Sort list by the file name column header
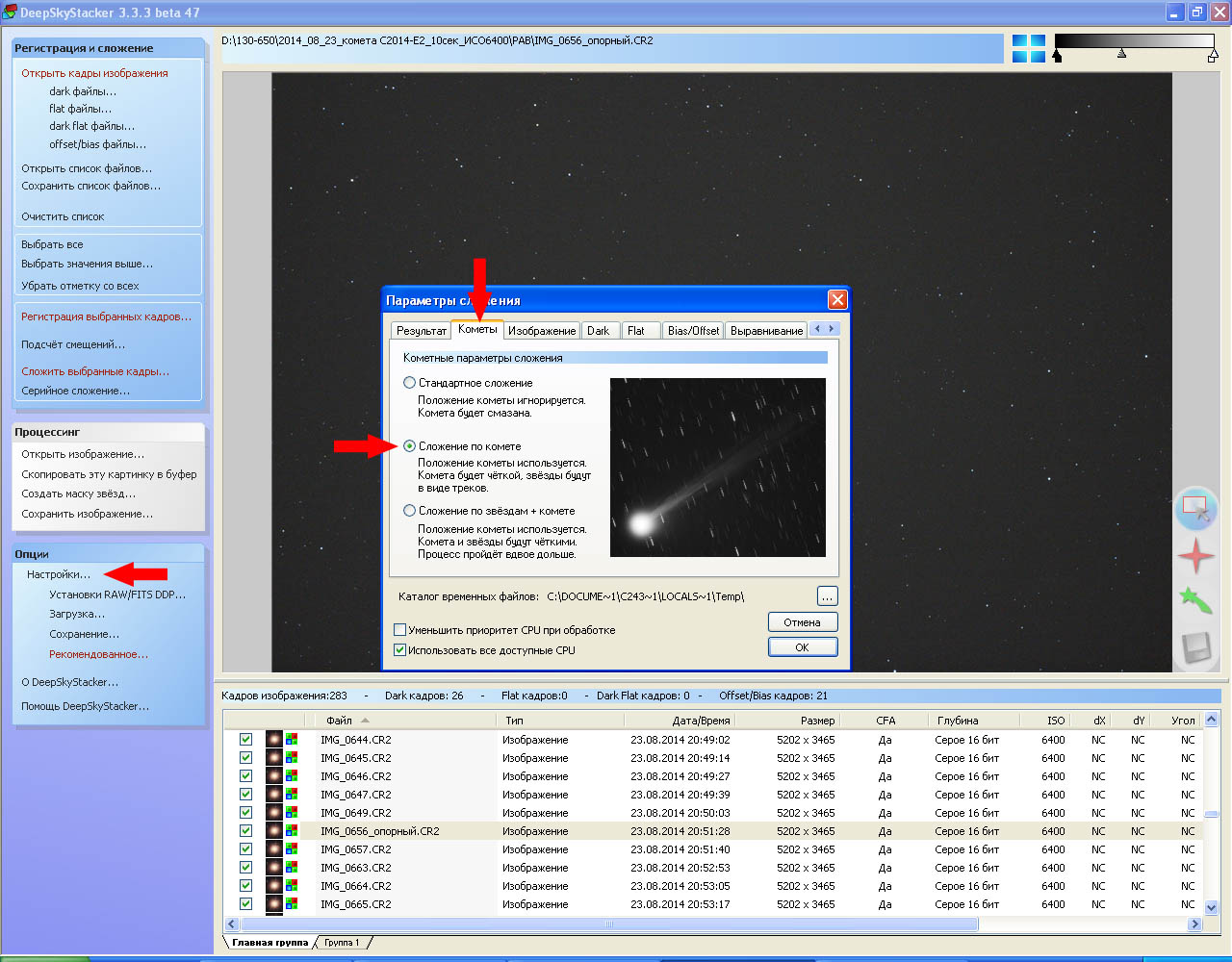Screen dimensions: 1232x962 point(339,720)
